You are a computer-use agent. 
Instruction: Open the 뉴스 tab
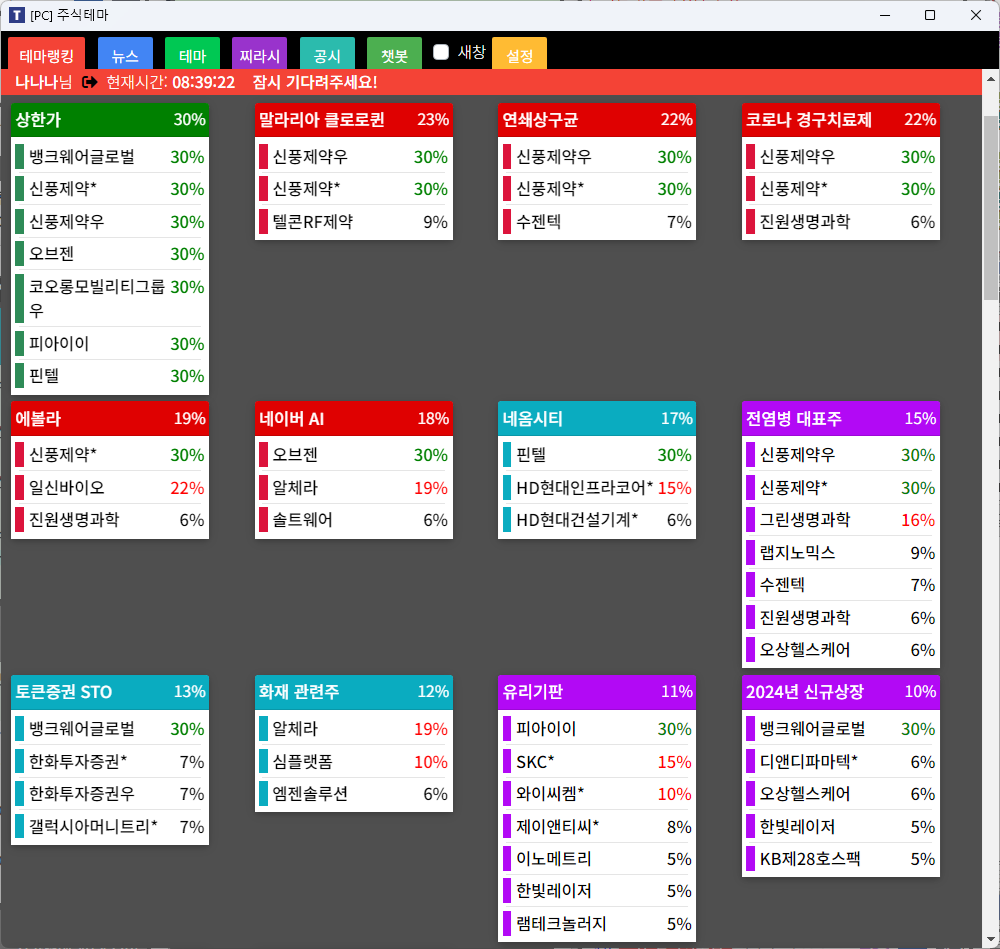click(126, 54)
